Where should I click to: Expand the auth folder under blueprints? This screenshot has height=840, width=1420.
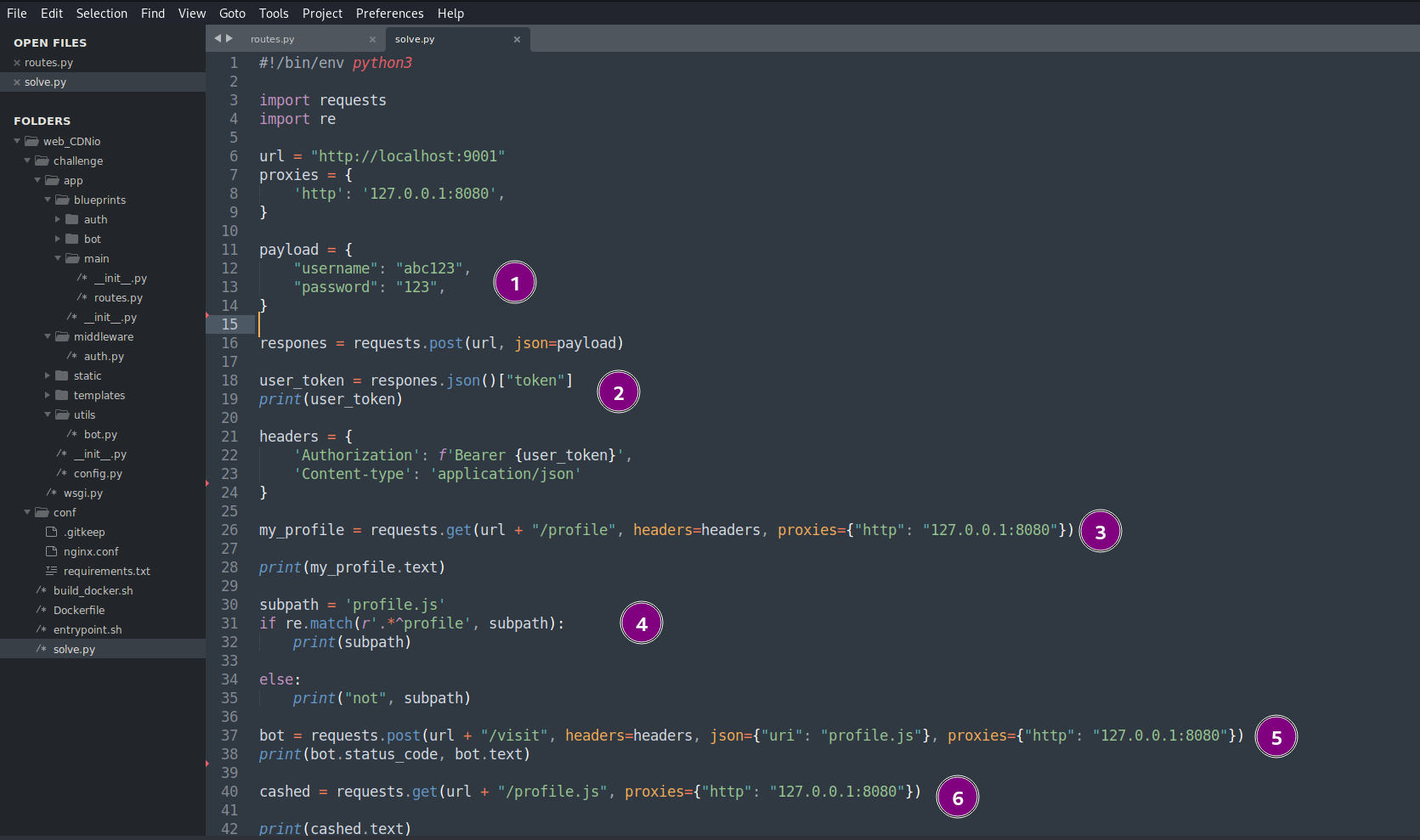tap(58, 219)
